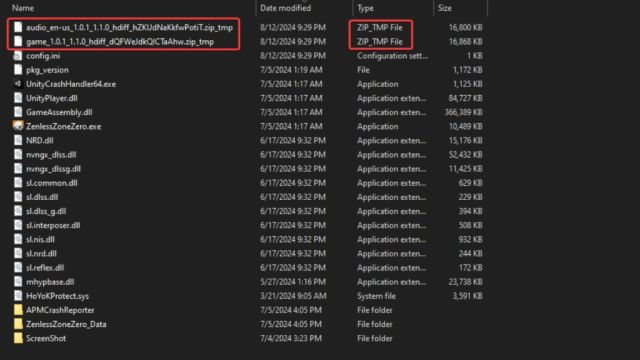This screenshot has height=360, width=640.
Task: Click the mhypbase.dll file icon
Action: pos(18,282)
